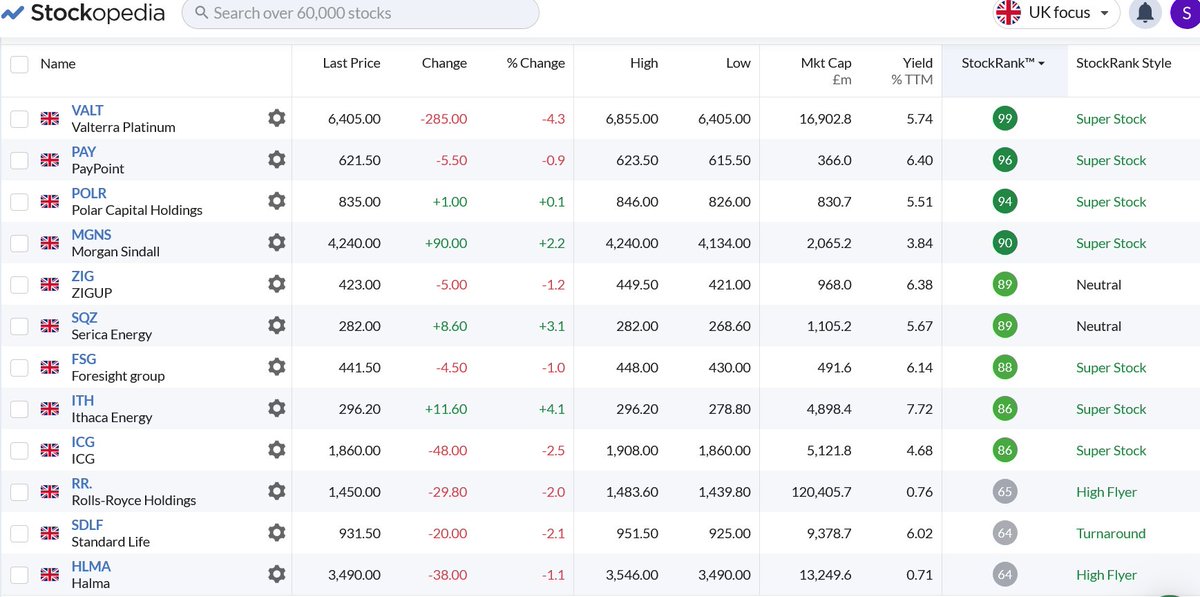Viewport: 1200px width, 597px height.
Task: Click High Flyer style for Rolls-Royce
Action: 1106,492
